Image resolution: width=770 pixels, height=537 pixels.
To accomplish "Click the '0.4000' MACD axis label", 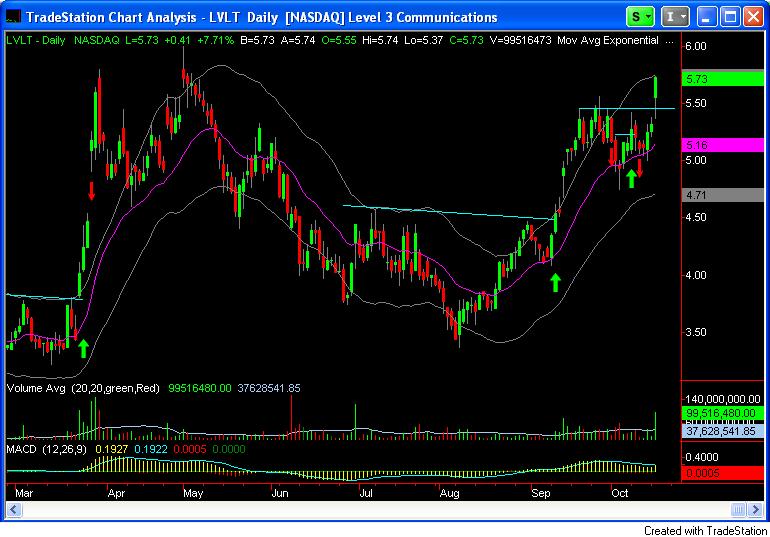I will [702, 457].
